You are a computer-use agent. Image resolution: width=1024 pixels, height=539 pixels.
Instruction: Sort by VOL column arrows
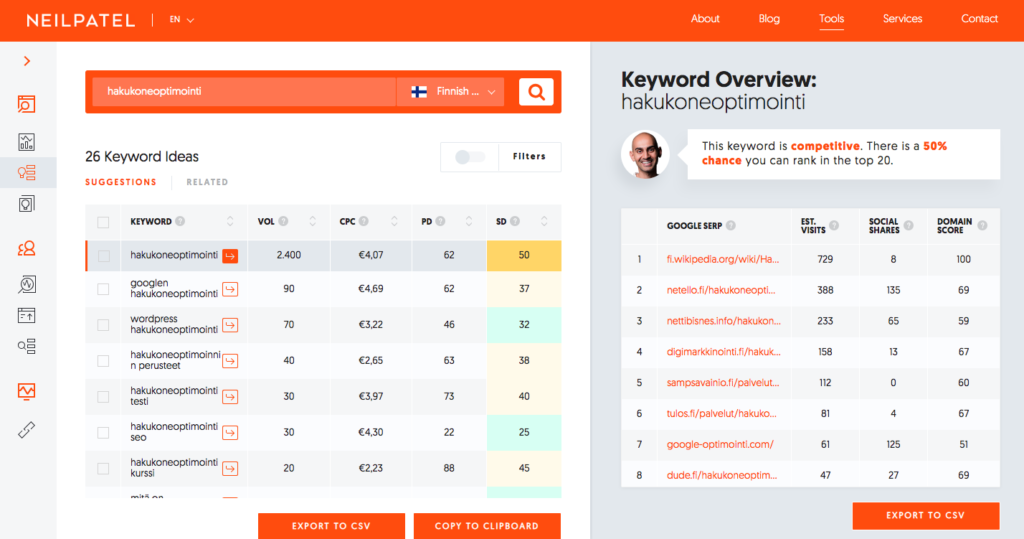(312, 221)
